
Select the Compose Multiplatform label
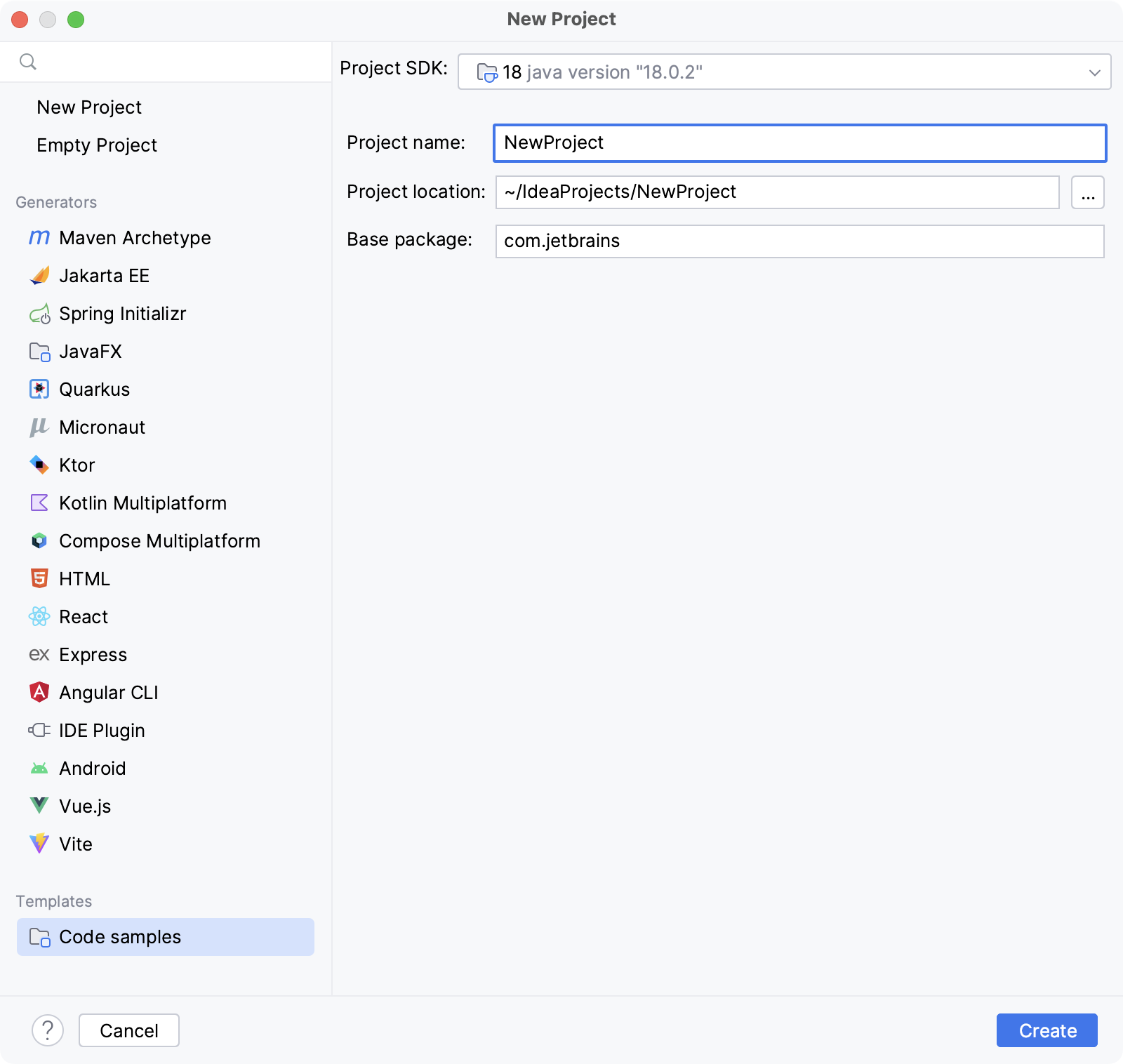click(x=160, y=541)
